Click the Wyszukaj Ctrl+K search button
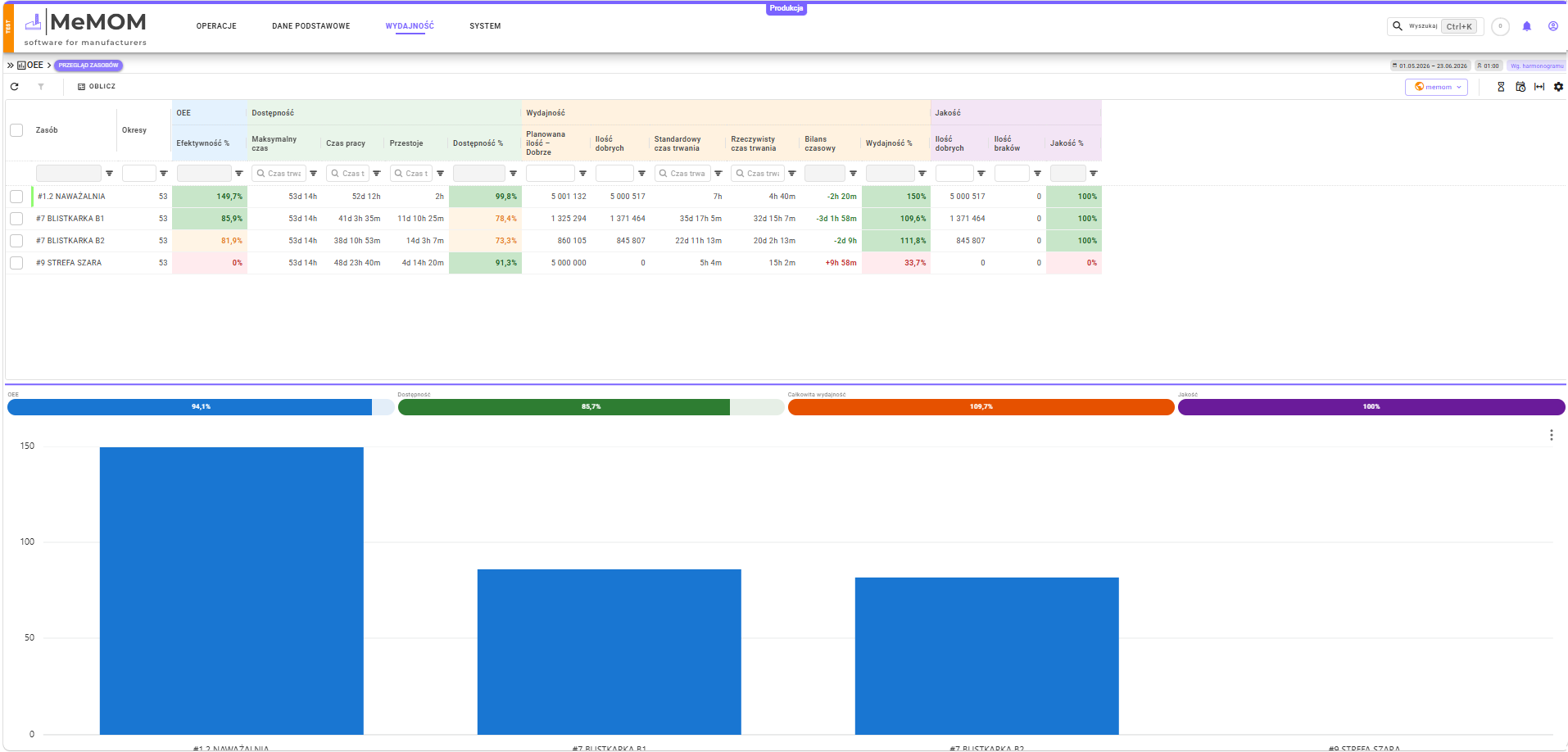This screenshot has height=752, width=1568. tap(1437, 26)
